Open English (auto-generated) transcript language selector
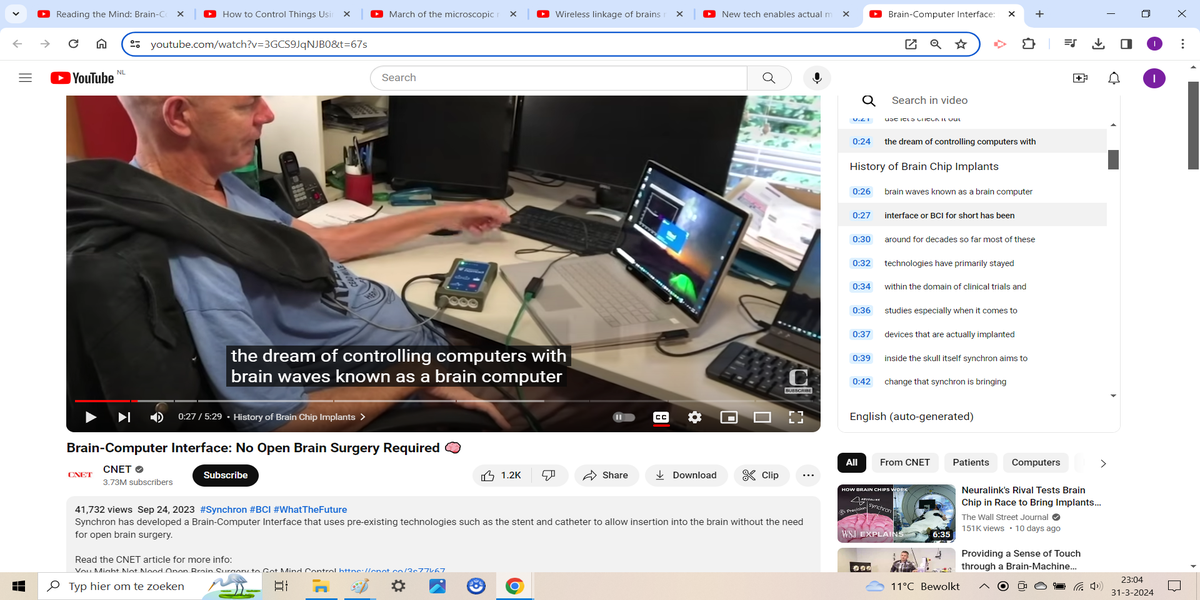Screen dimensions: 1200x600 click(911, 416)
